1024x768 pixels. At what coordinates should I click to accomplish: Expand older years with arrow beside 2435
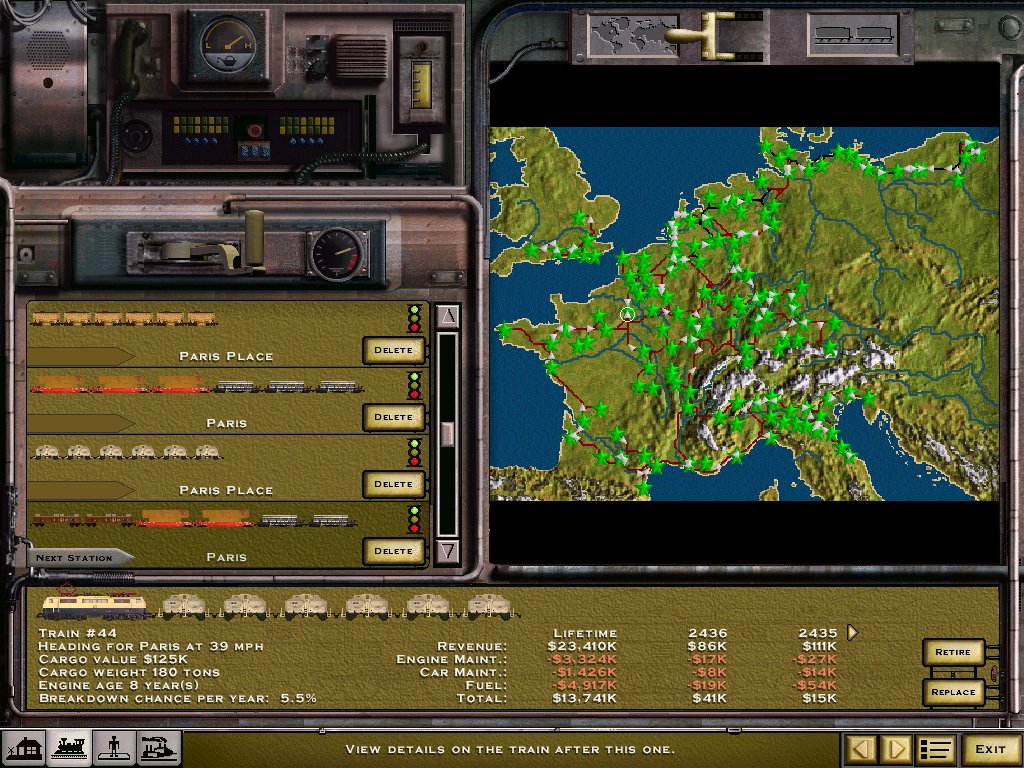pyautogui.click(x=852, y=632)
